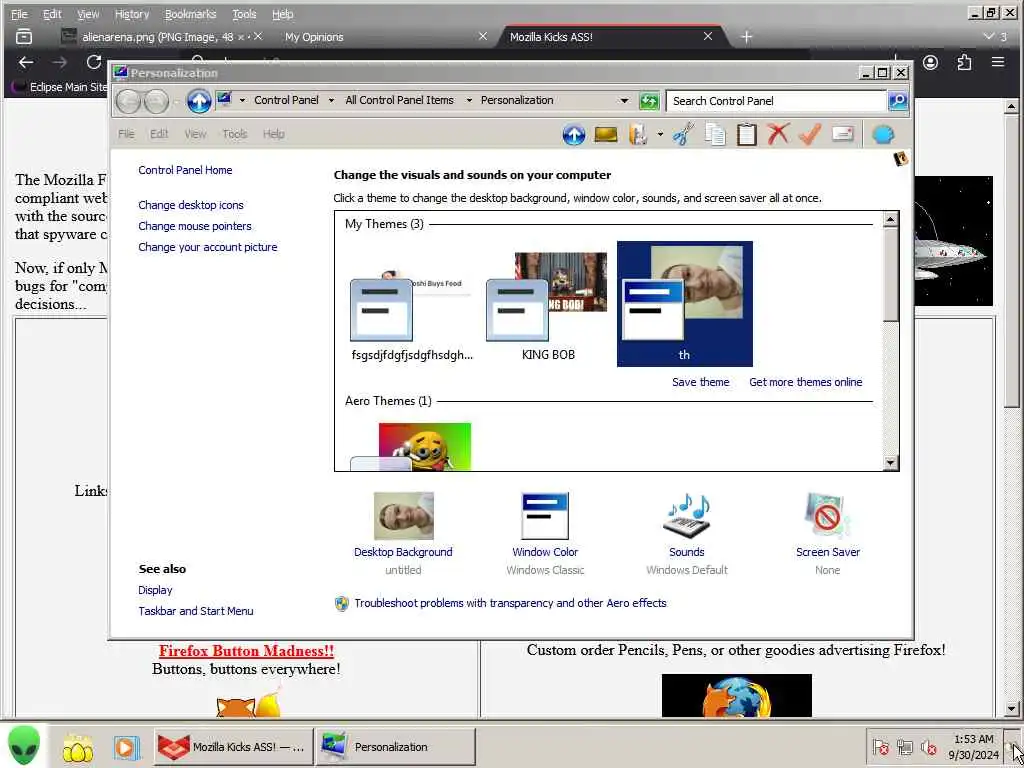
Task: Select the fsgsdjfdgfjsdgfhsdgh theme
Action: coord(411,306)
